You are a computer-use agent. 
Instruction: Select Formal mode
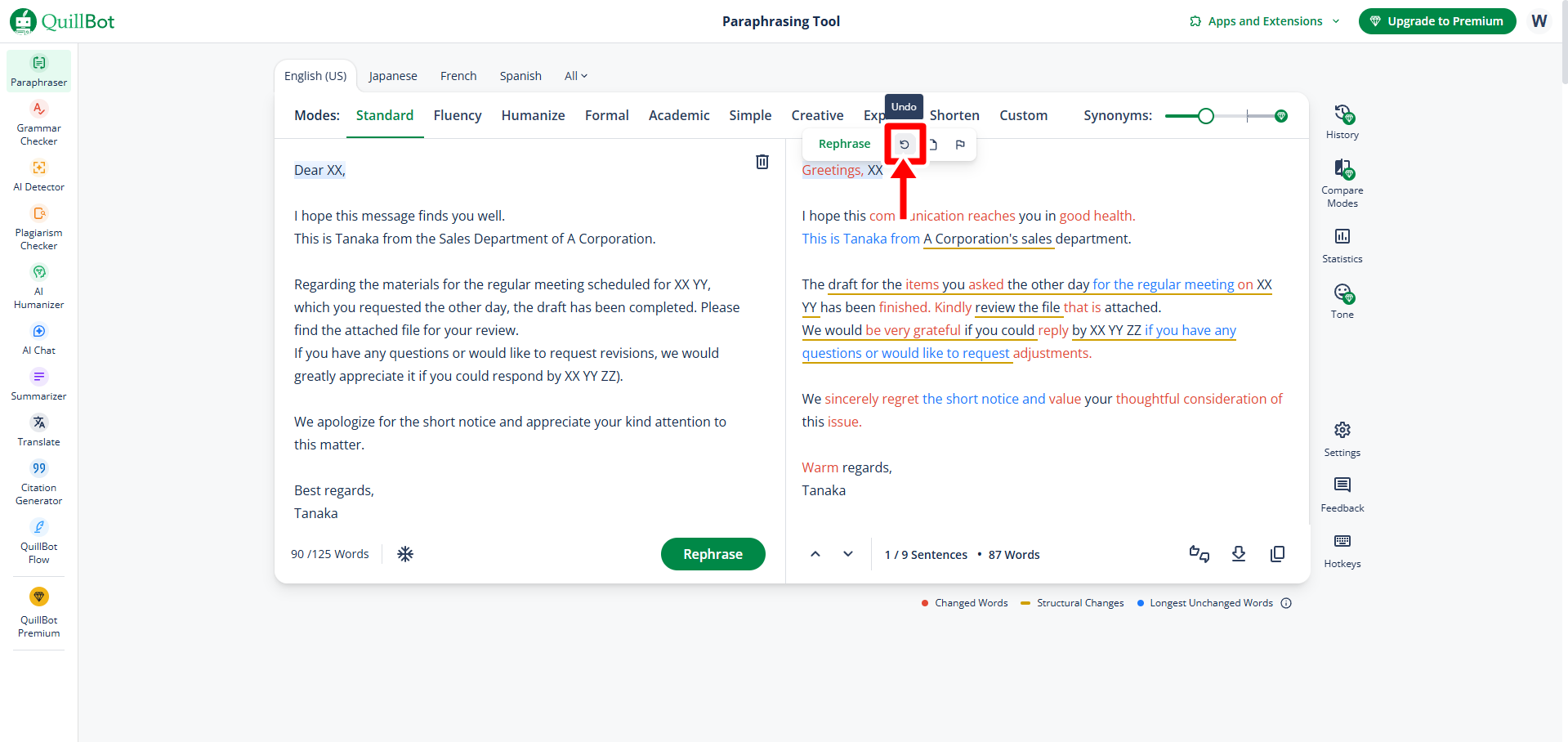607,115
